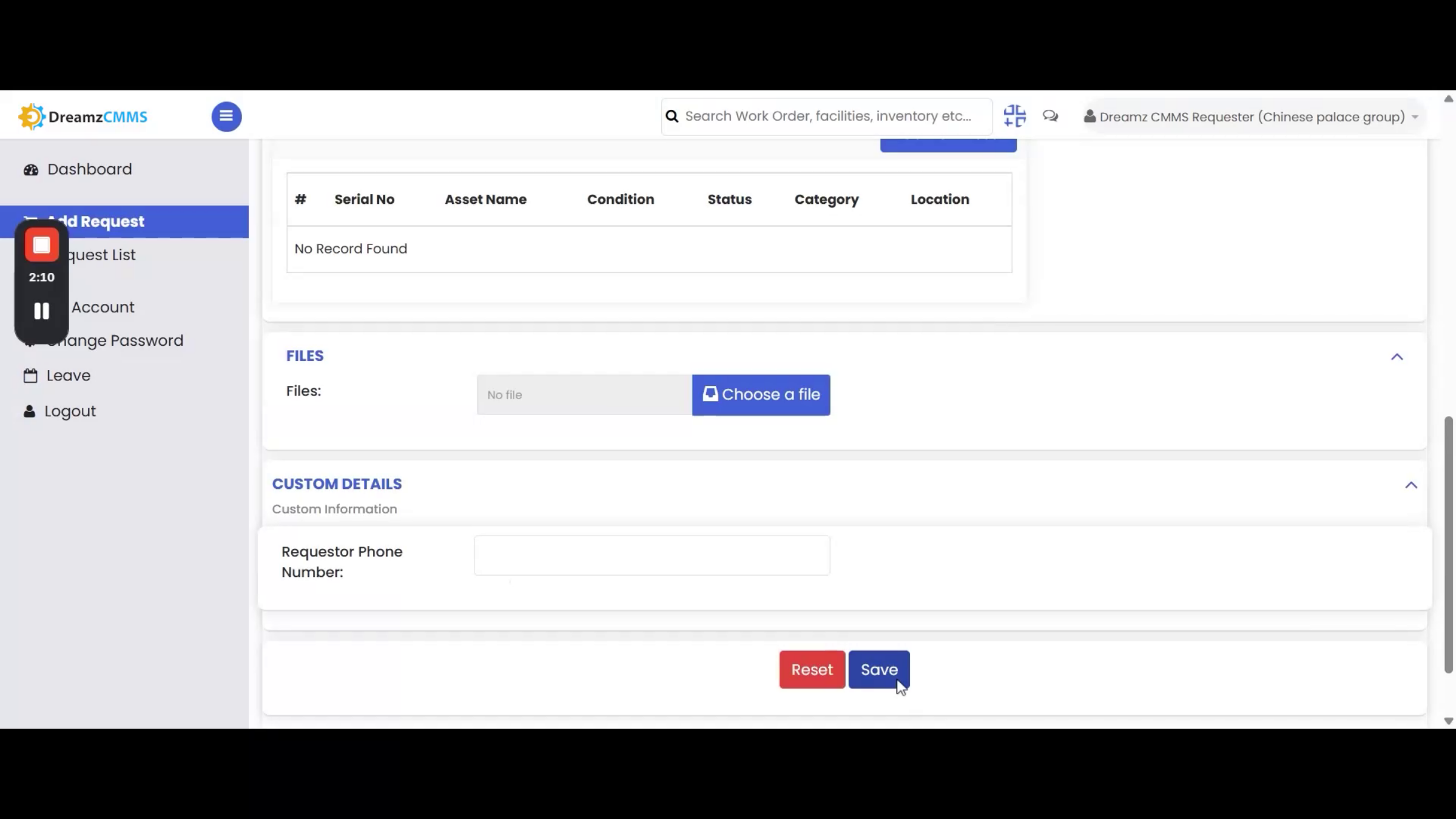Click the Asset Name column header
The image size is (1456, 819).
(485, 200)
